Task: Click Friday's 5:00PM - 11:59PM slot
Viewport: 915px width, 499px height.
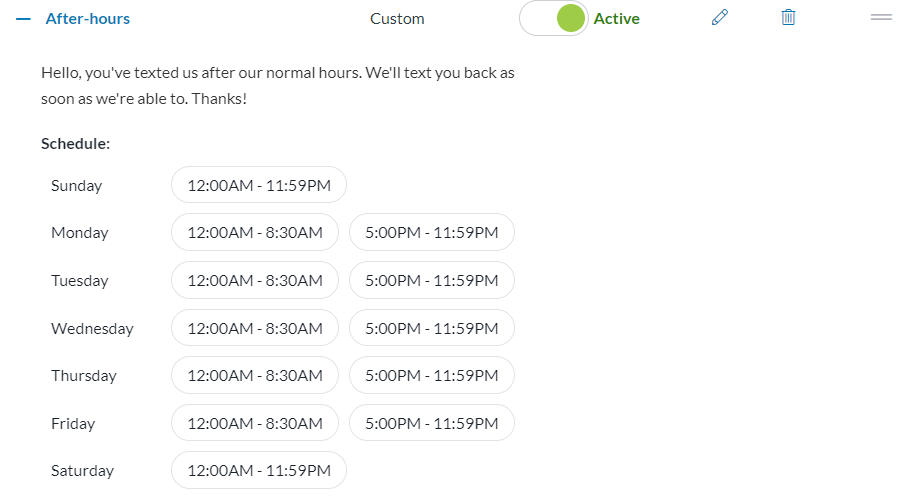Action: point(431,423)
